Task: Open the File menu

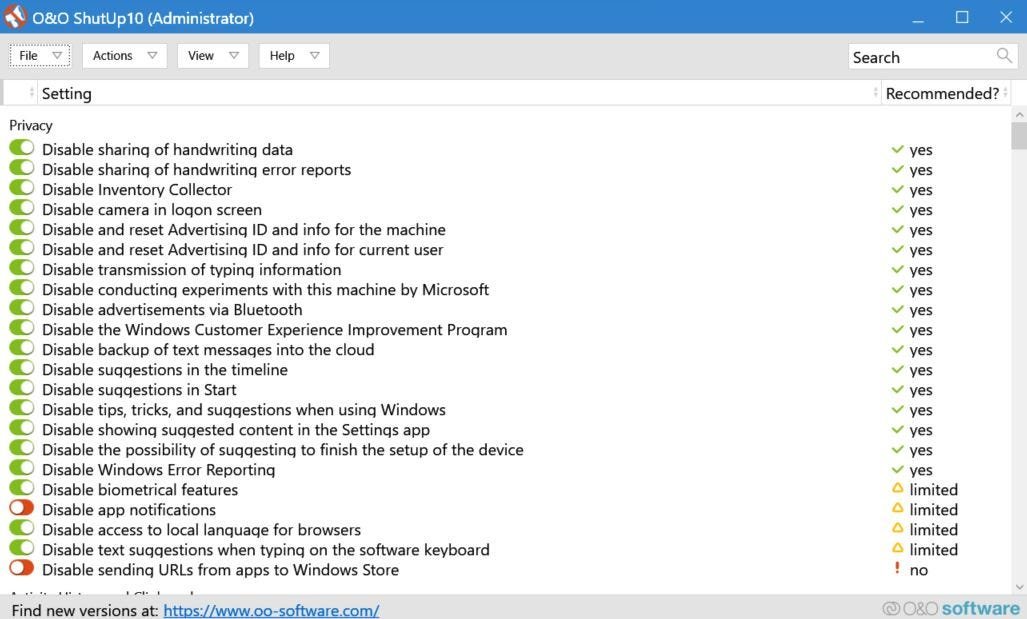Action: [x=39, y=56]
